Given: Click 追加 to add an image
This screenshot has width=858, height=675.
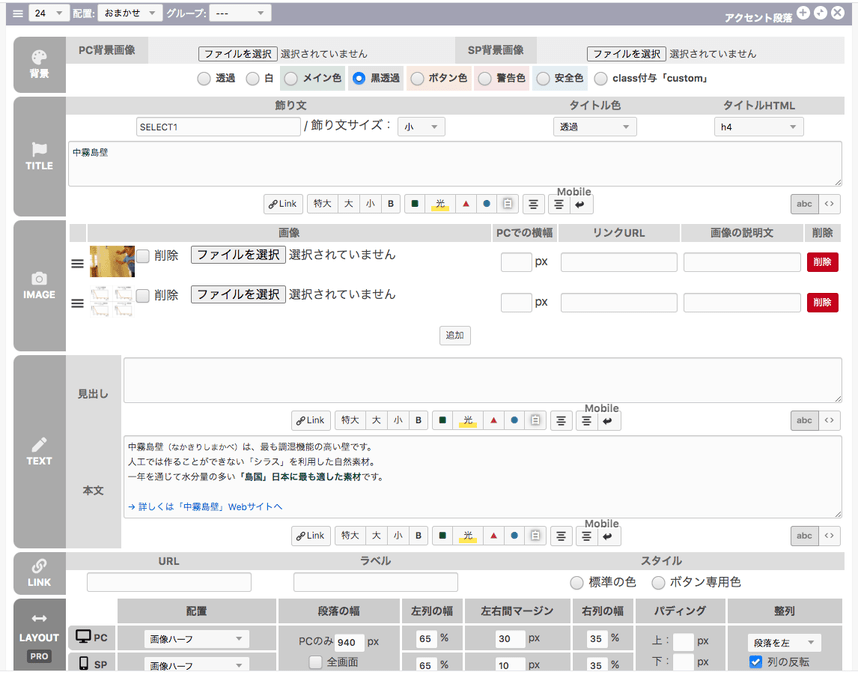Looking at the screenshot, I should point(455,336).
